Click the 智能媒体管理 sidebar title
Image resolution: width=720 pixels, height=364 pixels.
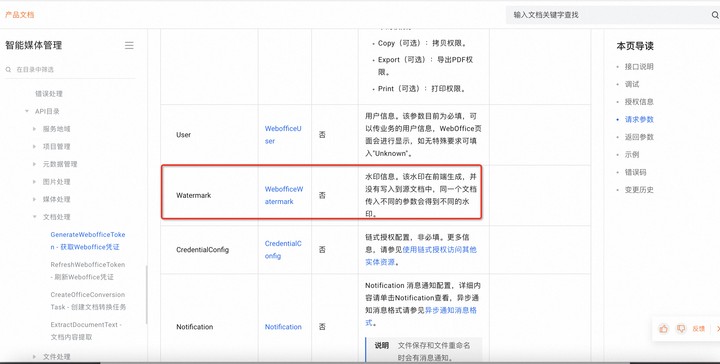(33, 45)
